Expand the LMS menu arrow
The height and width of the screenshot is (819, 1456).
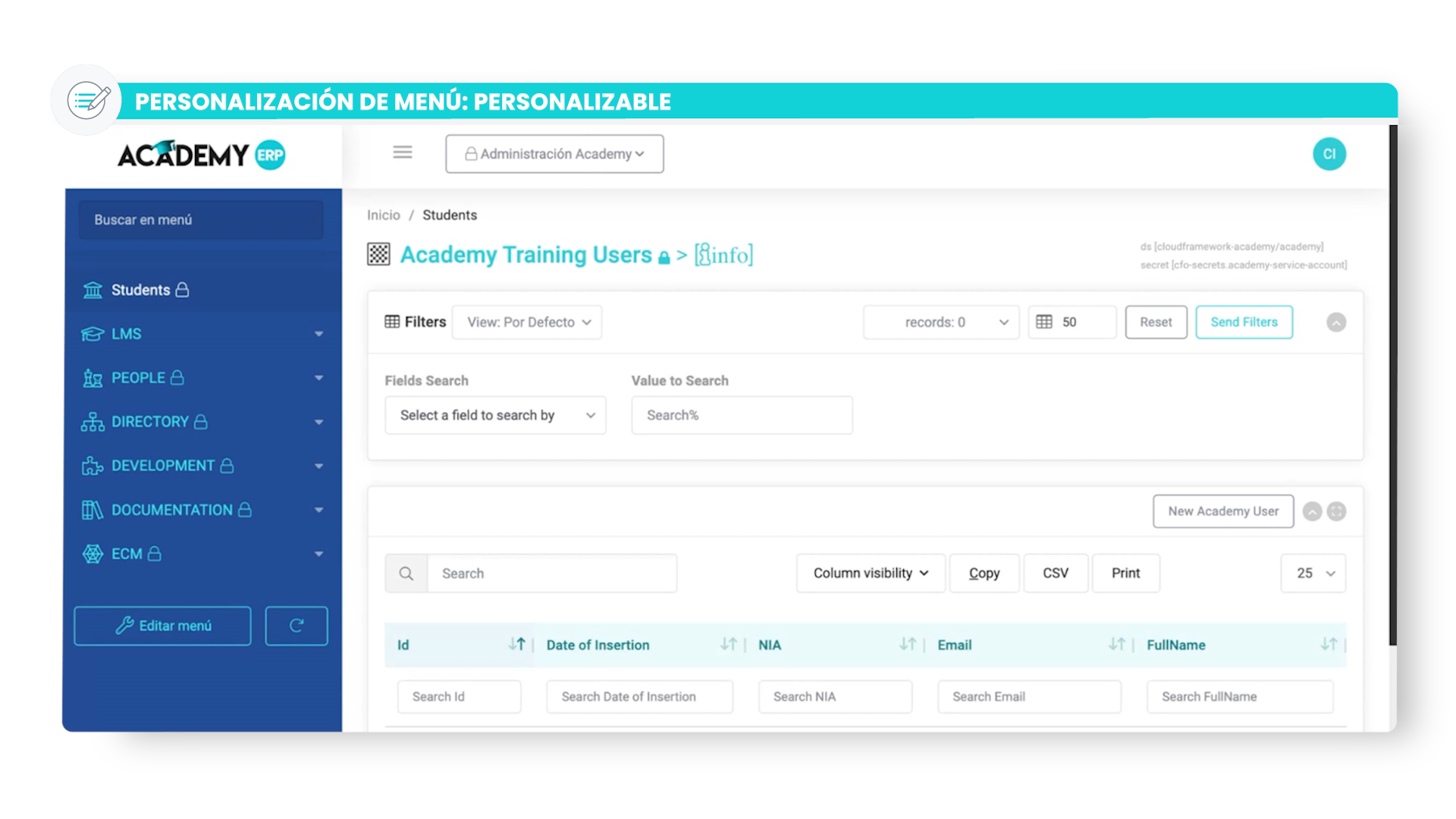(x=318, y=334)
